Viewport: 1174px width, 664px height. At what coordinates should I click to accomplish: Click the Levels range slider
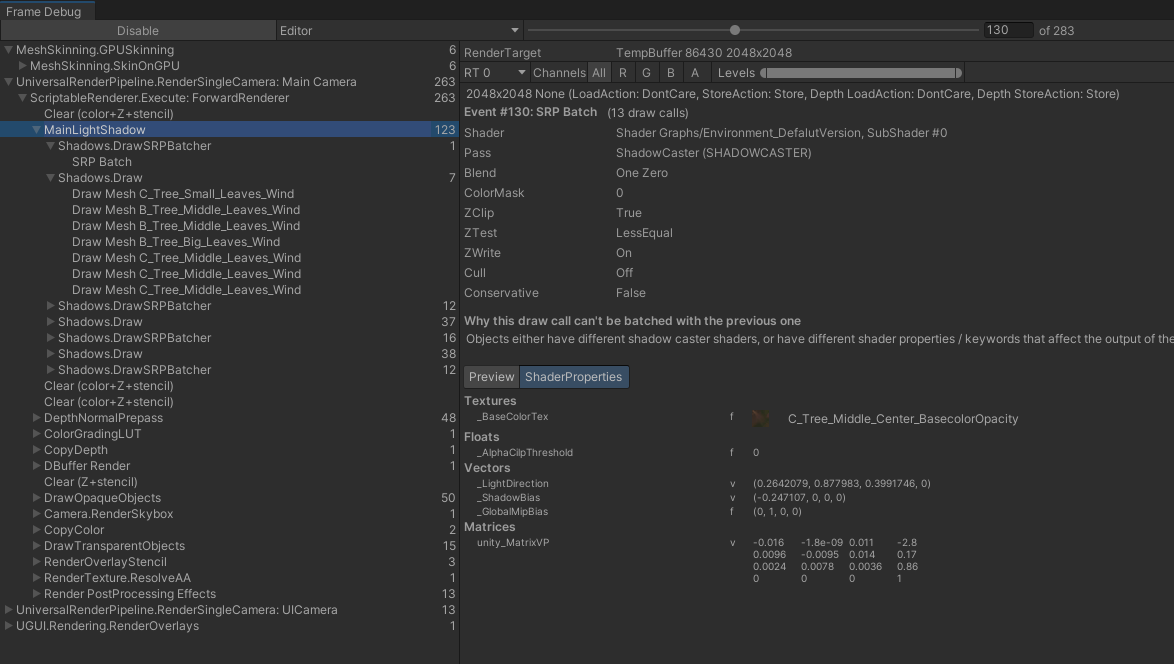pos(861,73)
